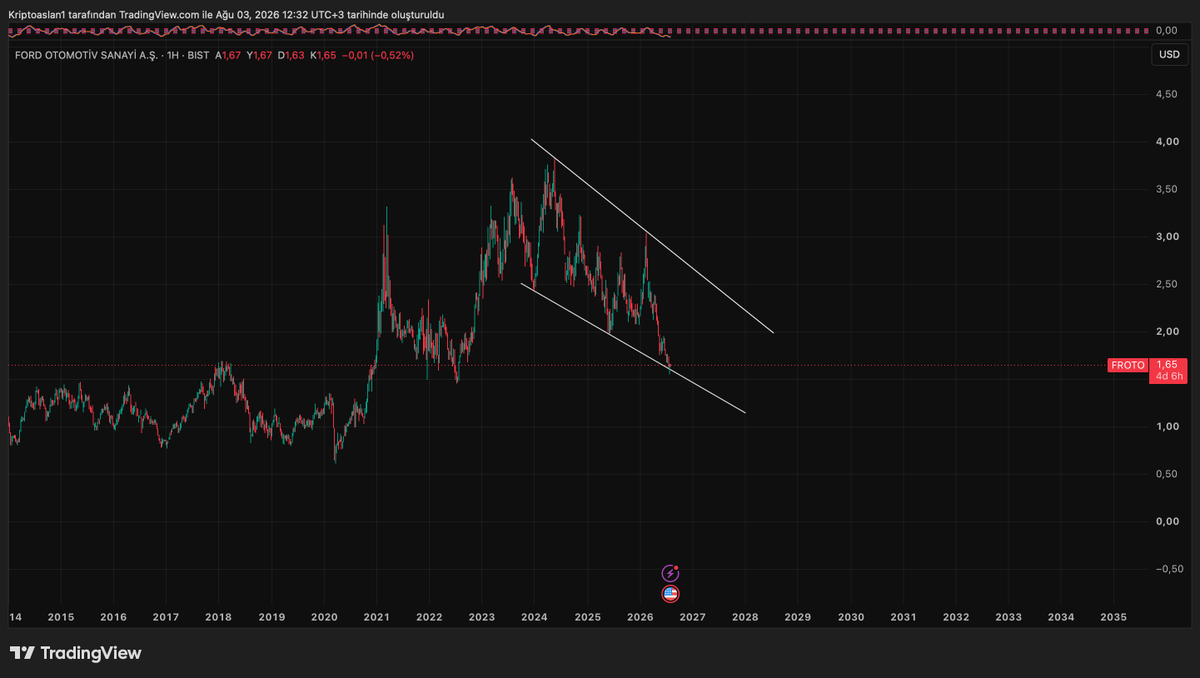This screenshot has height=678, width=1200.
Task: Click the oscillator line in top indicator pane
Action: pos(340,31)
